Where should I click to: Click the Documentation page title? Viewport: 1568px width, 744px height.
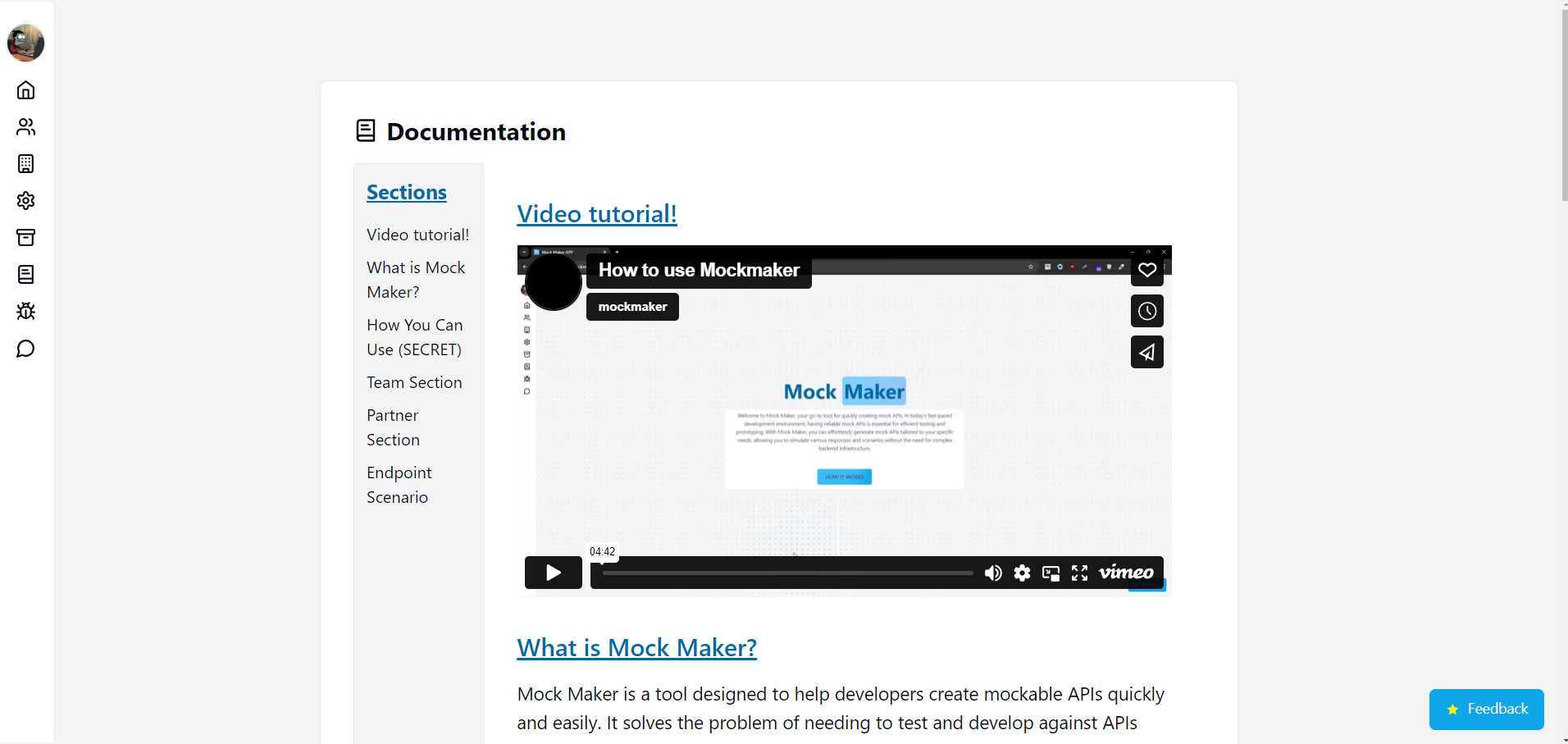click(476, 132)
